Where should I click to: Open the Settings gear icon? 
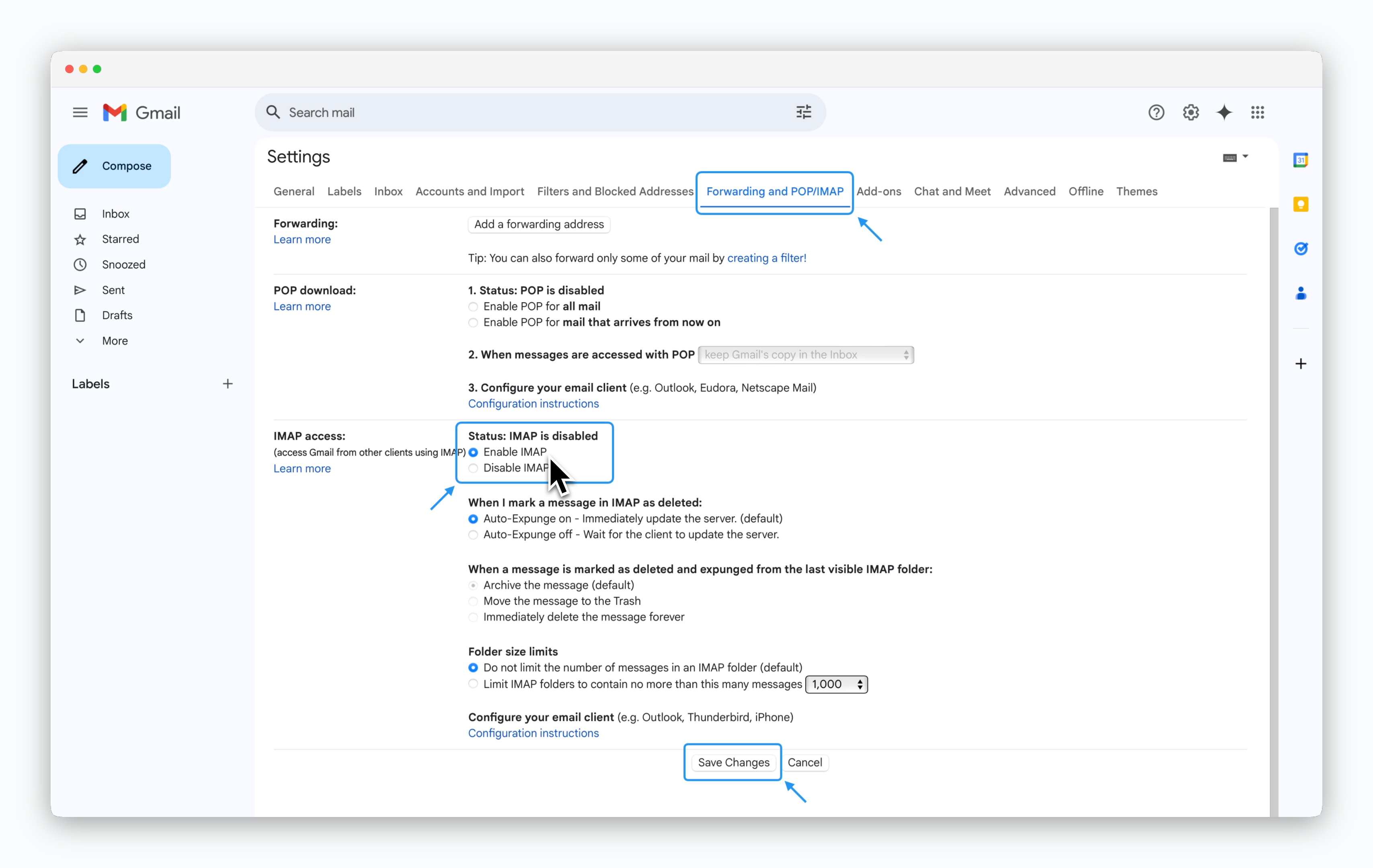[x=1190, y=112]
